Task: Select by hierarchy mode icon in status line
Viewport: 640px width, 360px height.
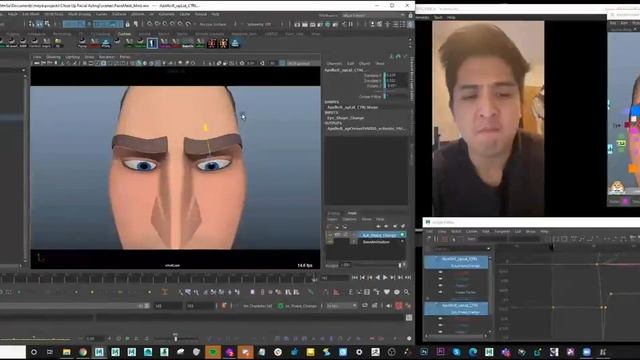Action: coord(31,24)
